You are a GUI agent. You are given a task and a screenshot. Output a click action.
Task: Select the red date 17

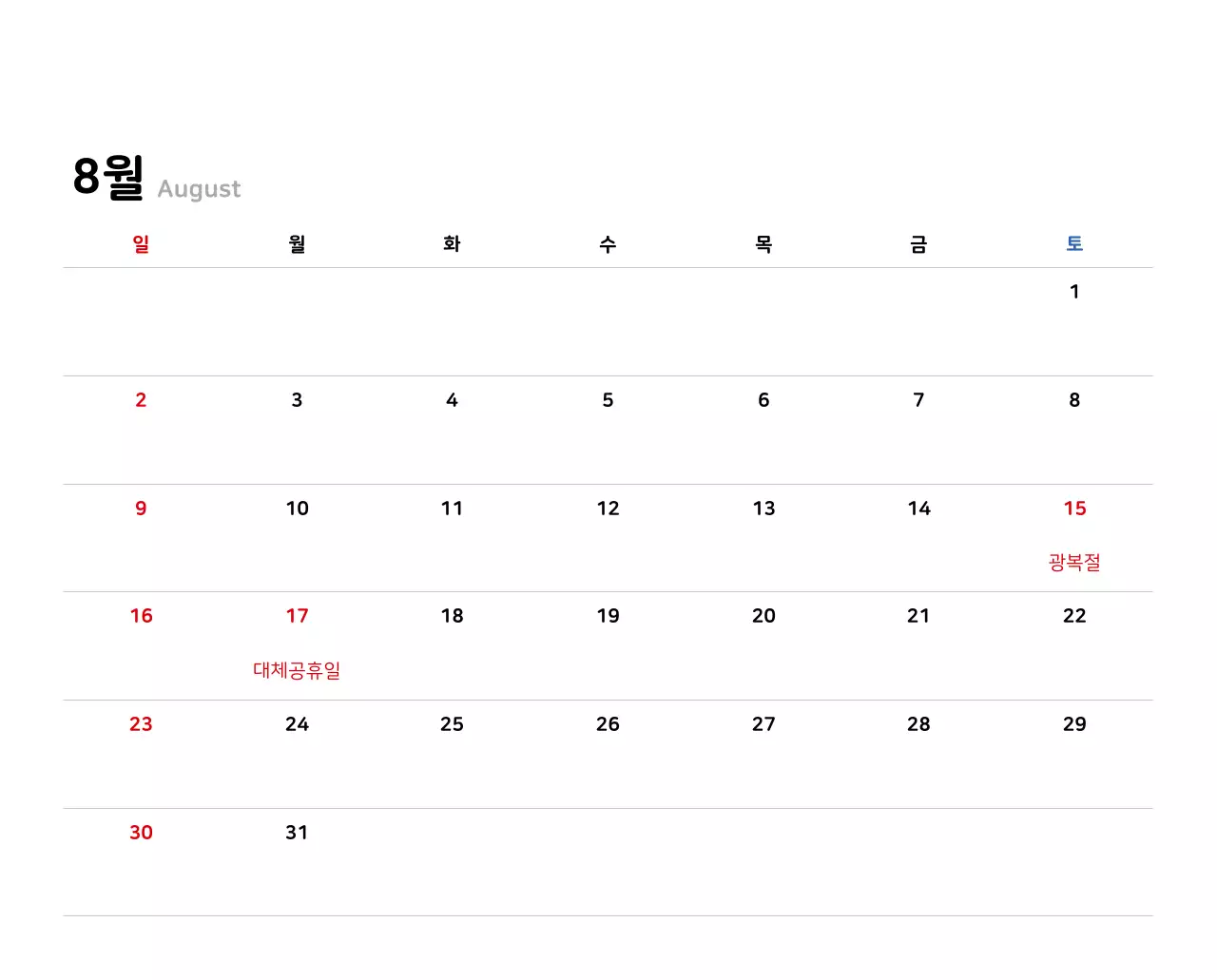click(x=297, y=616)
